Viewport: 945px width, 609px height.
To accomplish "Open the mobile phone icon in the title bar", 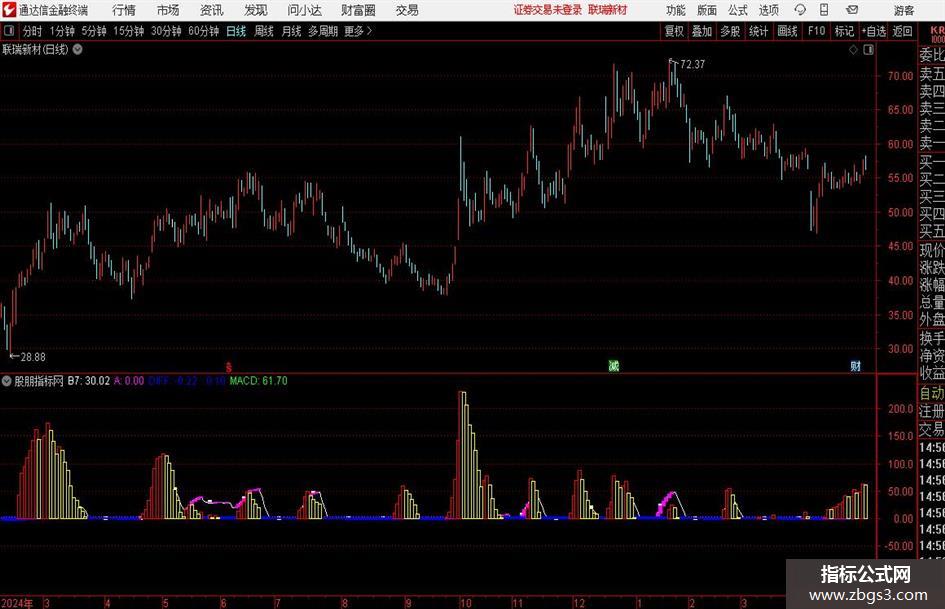I will [824, 10].
